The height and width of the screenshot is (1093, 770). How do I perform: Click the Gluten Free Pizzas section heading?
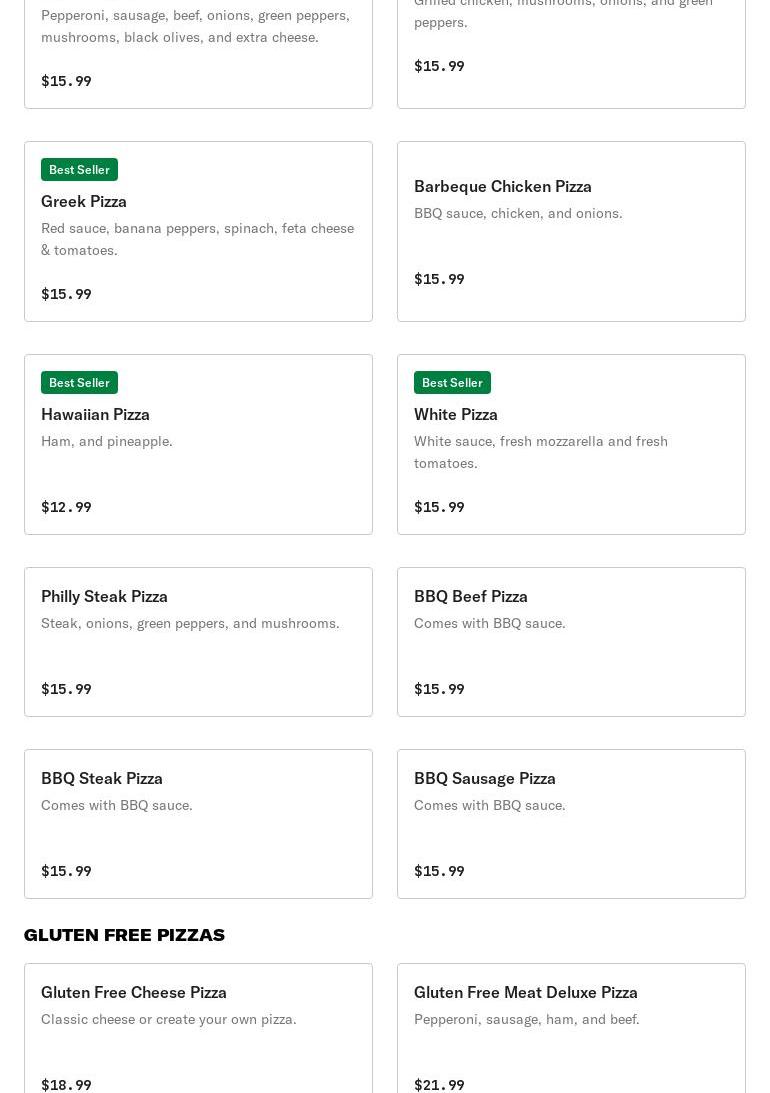coord(124,935)
